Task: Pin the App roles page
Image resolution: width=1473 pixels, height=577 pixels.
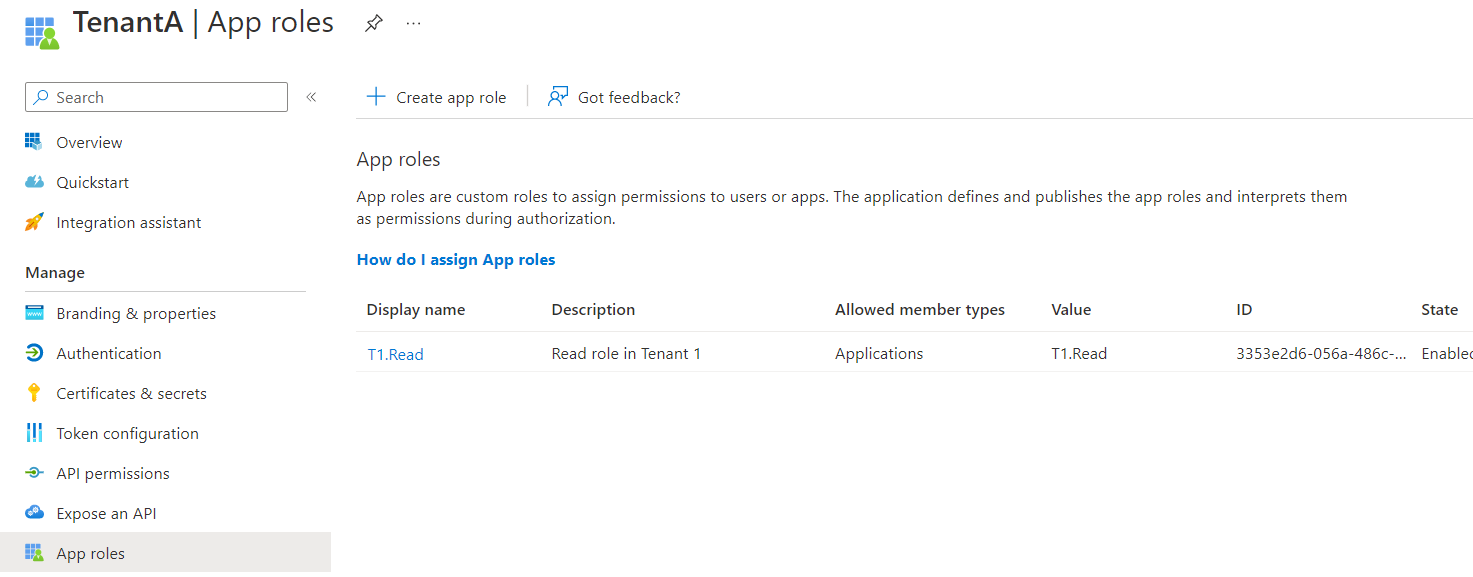Action: 374,23
